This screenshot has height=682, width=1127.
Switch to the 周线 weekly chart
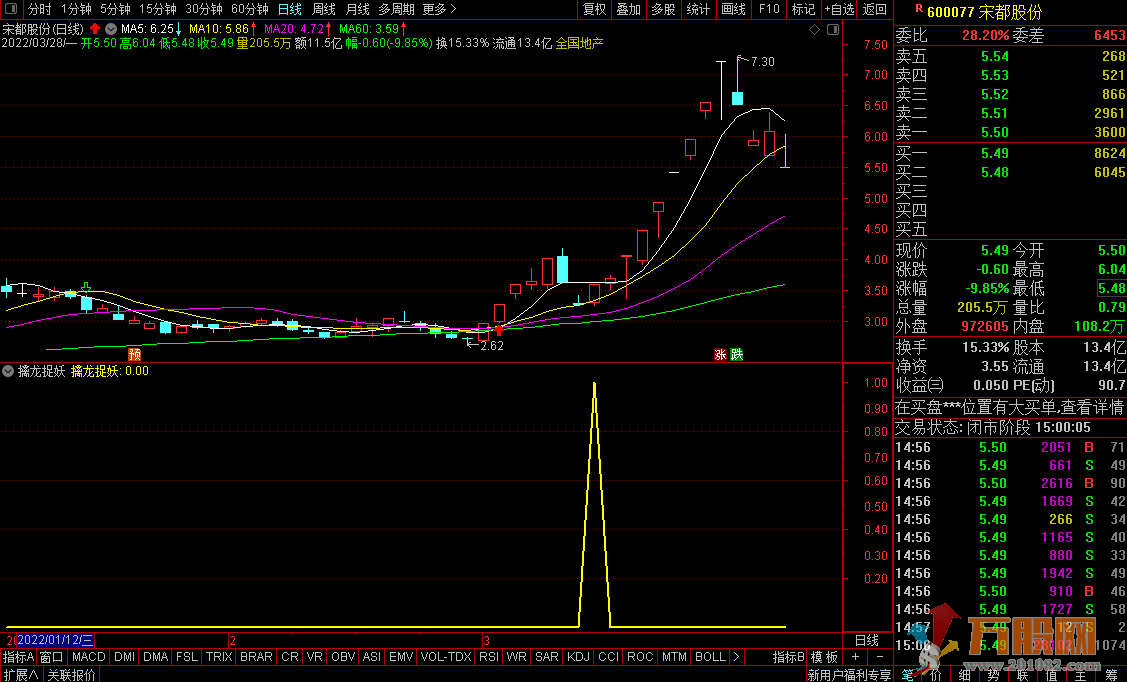324,9
